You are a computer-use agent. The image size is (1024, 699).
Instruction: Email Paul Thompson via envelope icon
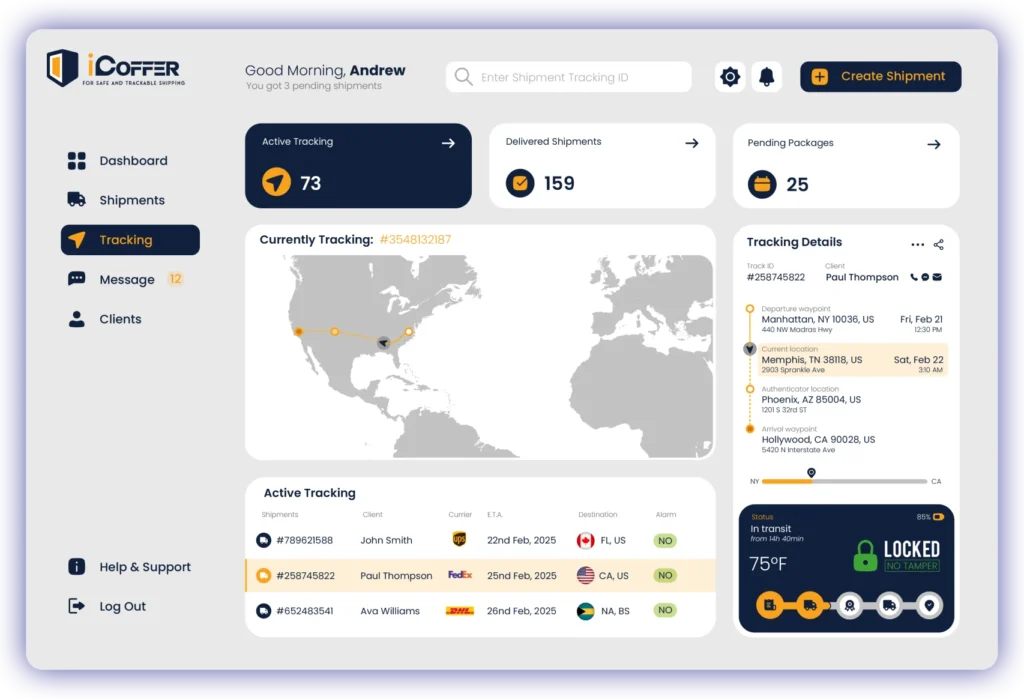(x=937, y=277)
